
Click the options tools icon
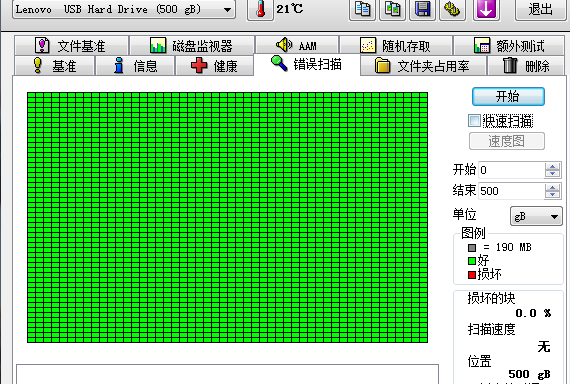point(453,9)
